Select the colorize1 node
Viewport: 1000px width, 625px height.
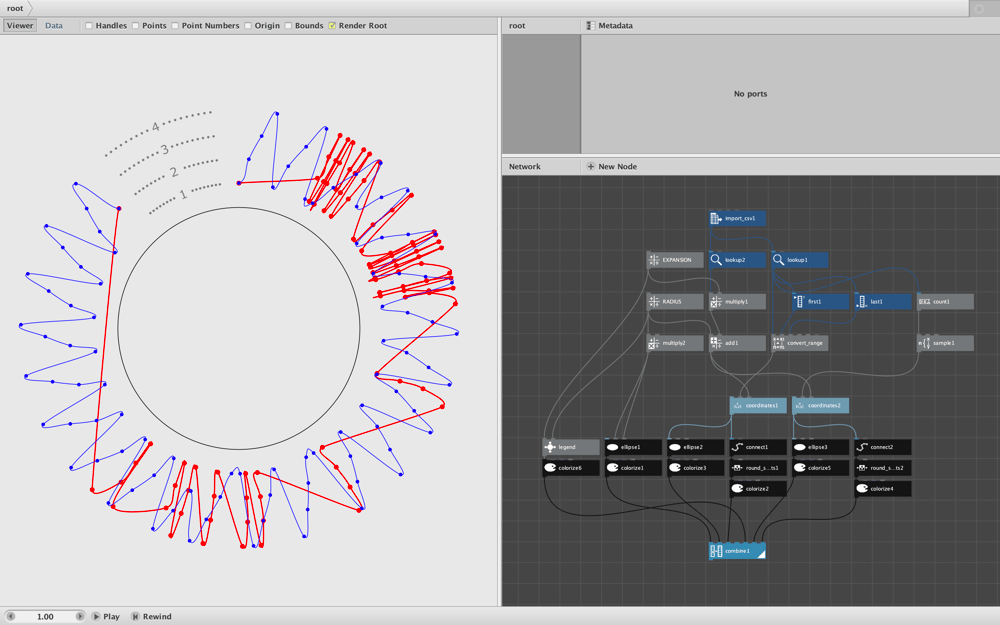click(x=633, y=468)
